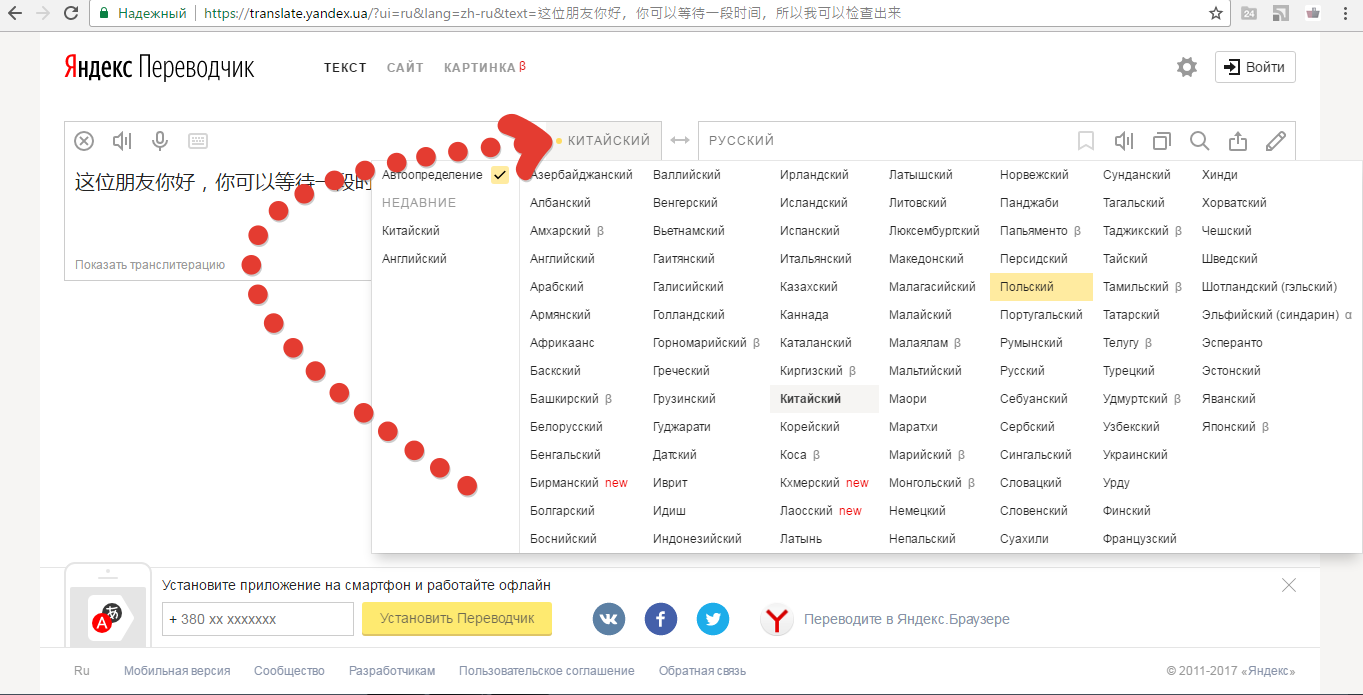Select Иврит in the language list

[x=670, y=483]
